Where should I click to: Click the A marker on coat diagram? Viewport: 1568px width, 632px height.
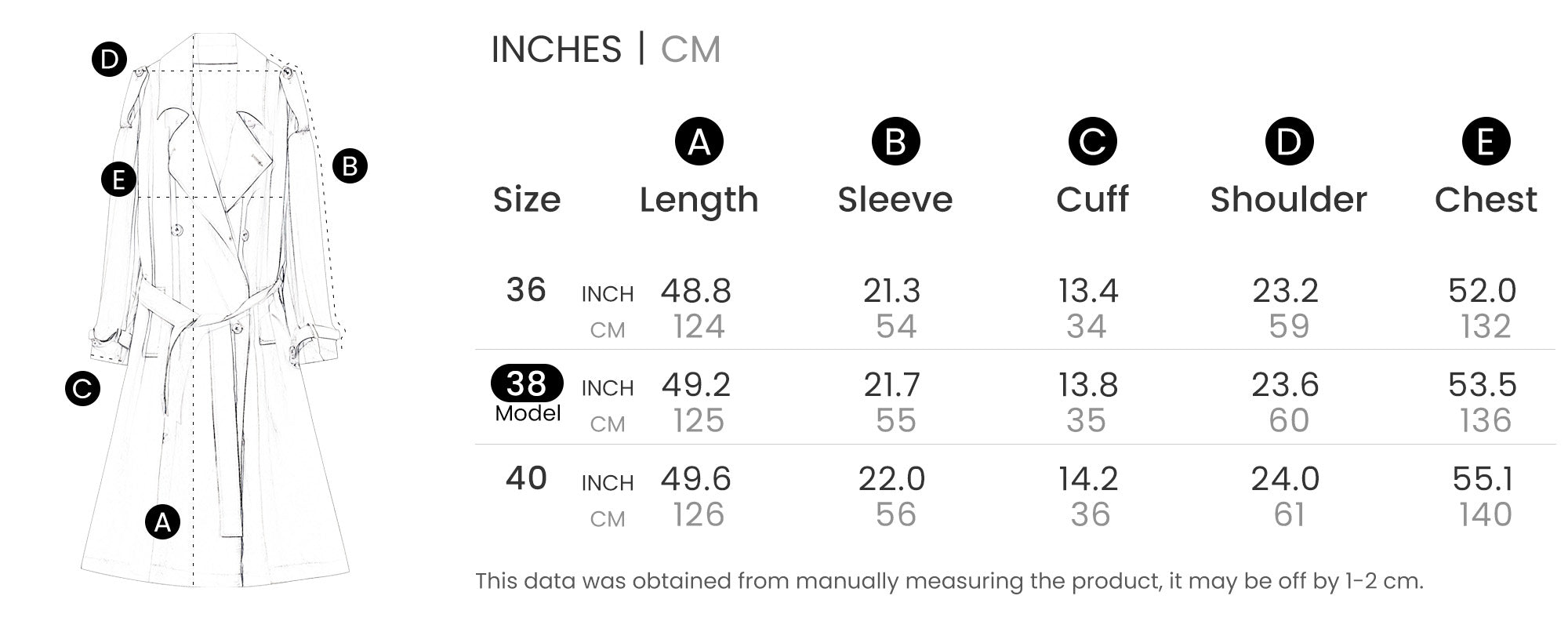pos(162,522)
